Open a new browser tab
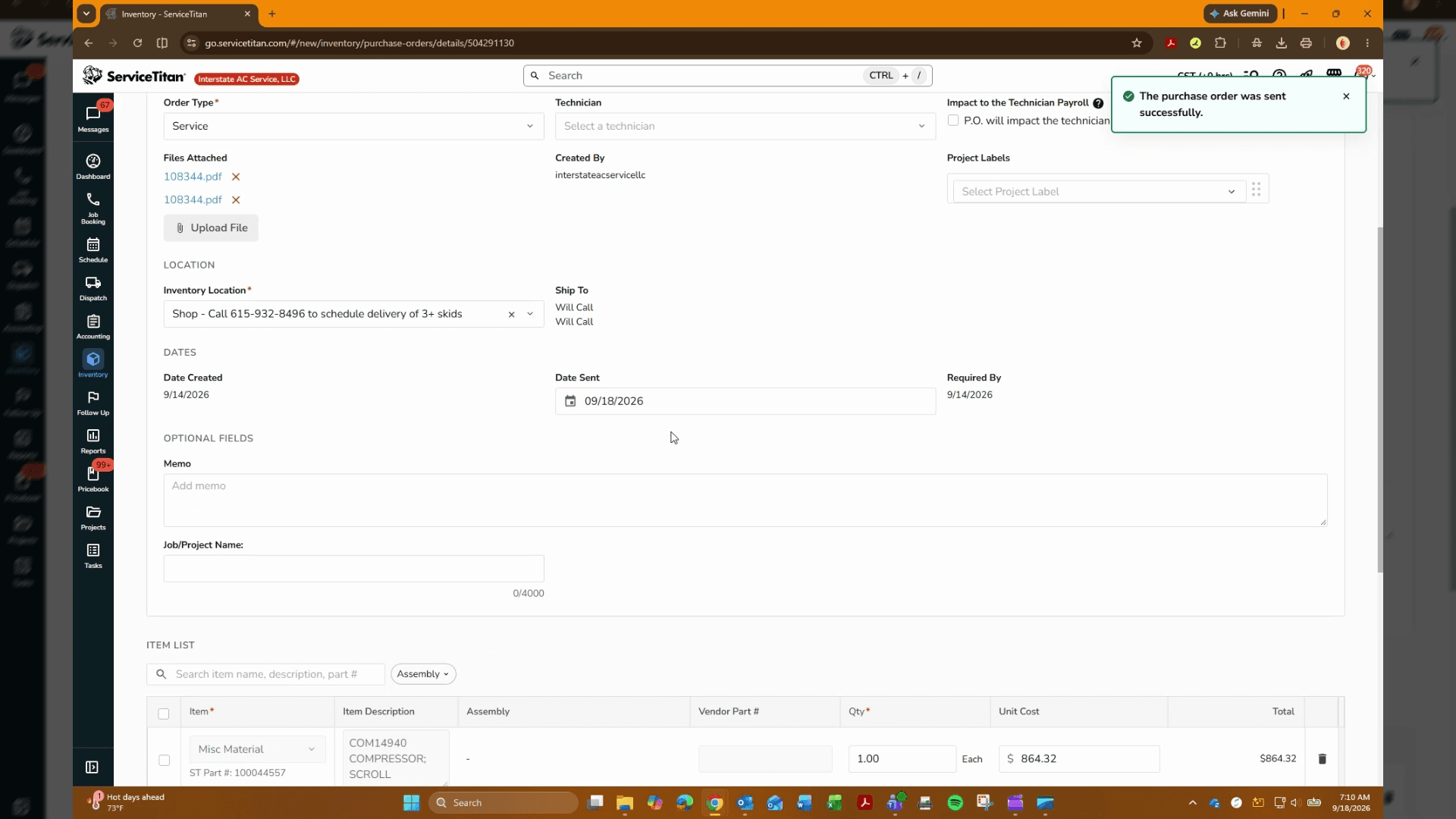 (271, 14)
